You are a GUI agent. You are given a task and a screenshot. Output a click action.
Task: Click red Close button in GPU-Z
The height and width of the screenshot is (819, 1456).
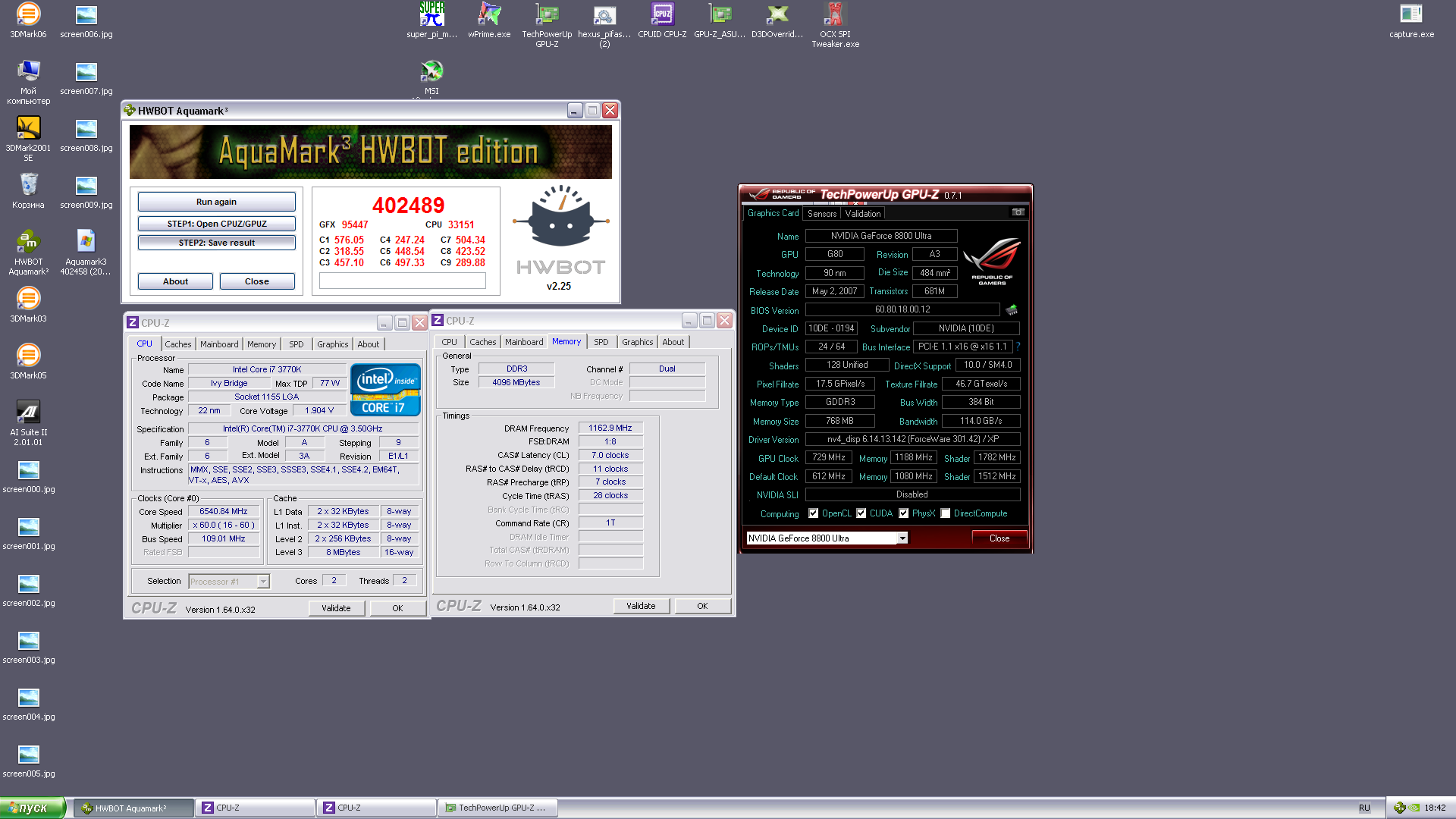point(999,538)
